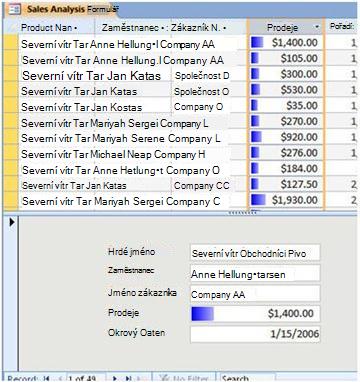Viewport: 360px width, 382px height.
Task: Click the date field showing 1/15/2006
Action: [255, 334]
